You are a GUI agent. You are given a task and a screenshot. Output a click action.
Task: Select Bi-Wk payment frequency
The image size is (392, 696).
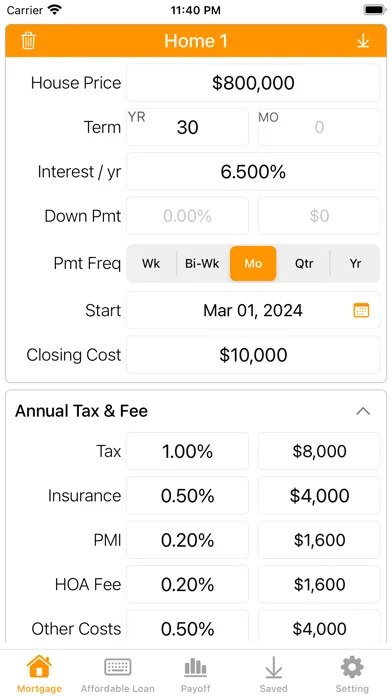pyautogui.click(x=202, y=264)
